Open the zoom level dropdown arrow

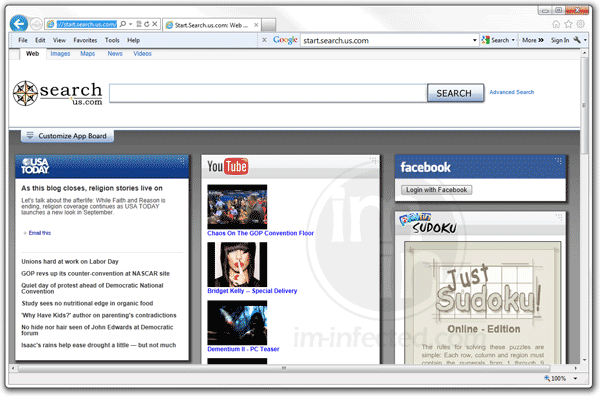coord(575,378)
